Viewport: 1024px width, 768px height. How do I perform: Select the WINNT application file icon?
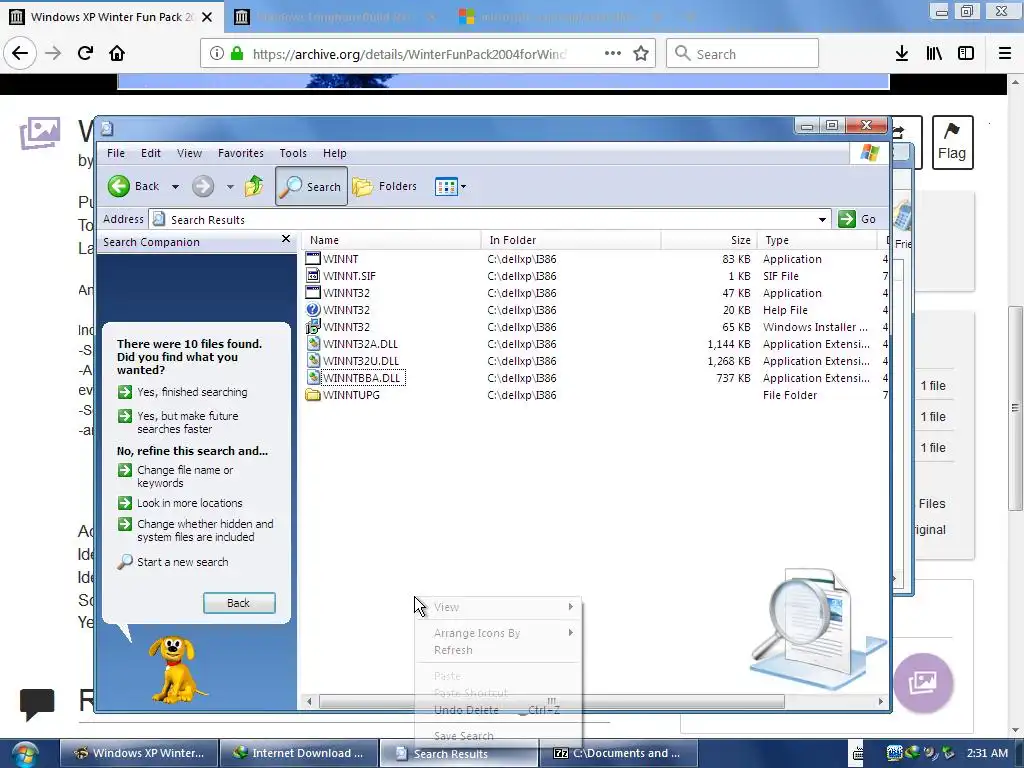313,259
